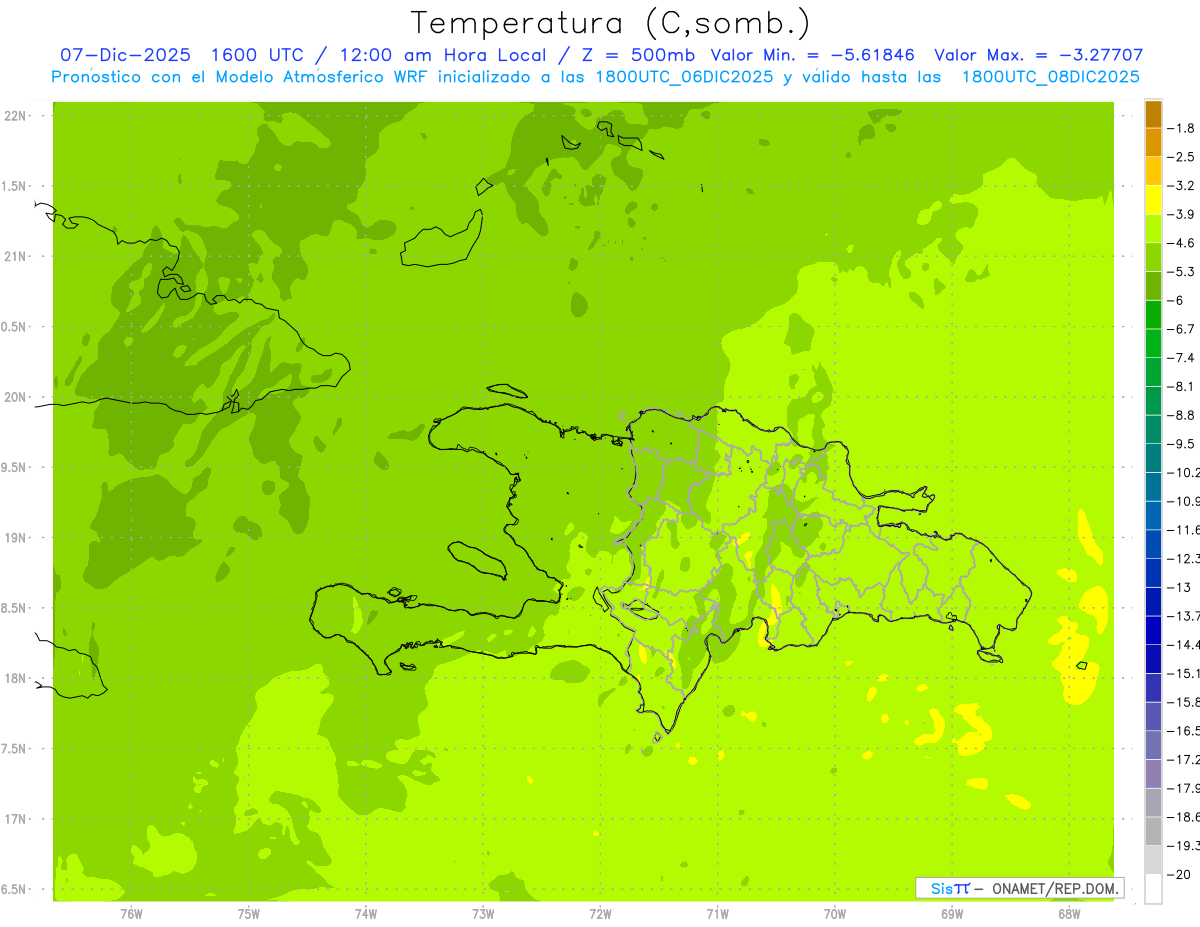Image resolution: width=1200 pixels, height=927 pixels.
Task: Click the '73W' longitude label
Action: 483,914
